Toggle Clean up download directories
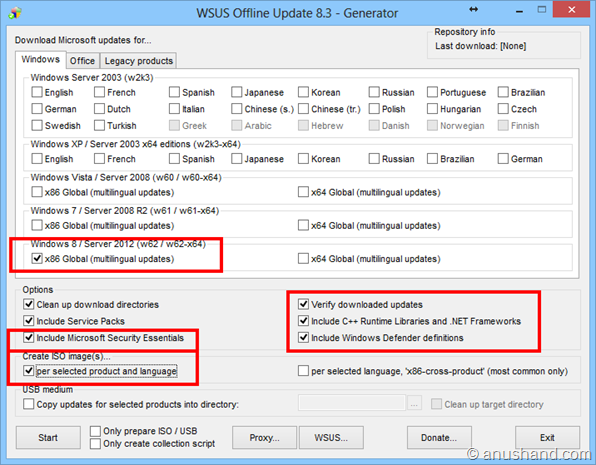Screen dimensions: 596x465 (x=29, y=304)
